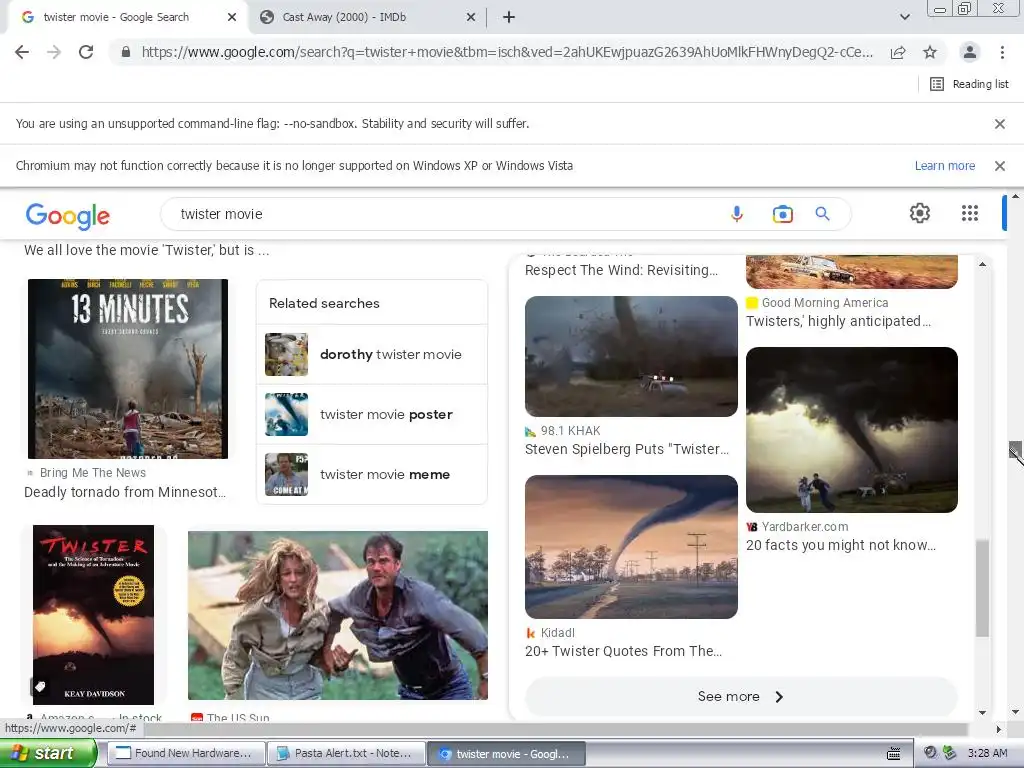Open the 13 Minutes poster image
This screenshot has width=1024, height=768.
(x=128, y=369)
